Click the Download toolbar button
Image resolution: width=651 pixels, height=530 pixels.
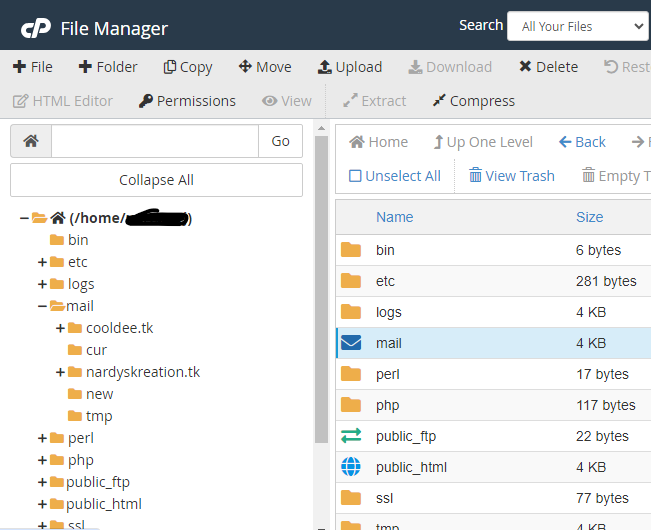pyautogui.click(x=450, y=67)
